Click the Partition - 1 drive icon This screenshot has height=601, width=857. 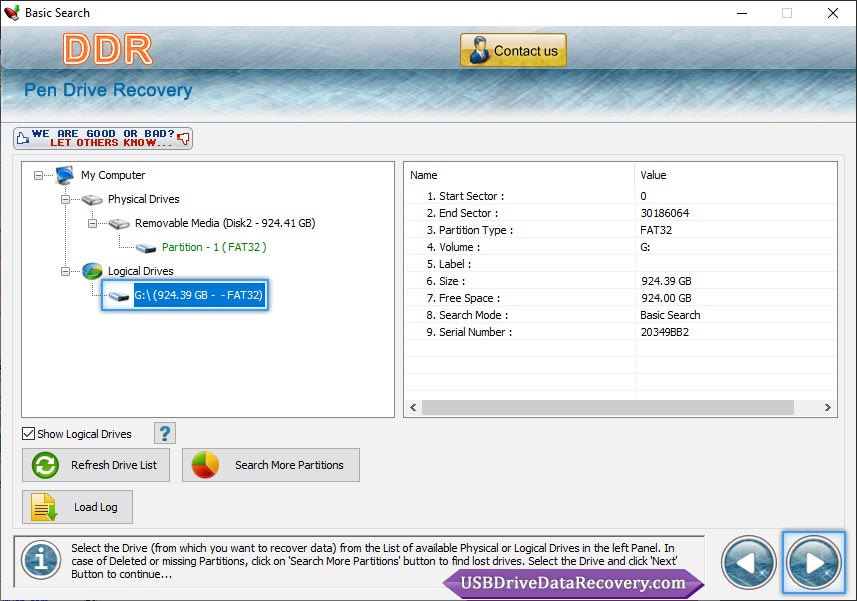point(146,249)
